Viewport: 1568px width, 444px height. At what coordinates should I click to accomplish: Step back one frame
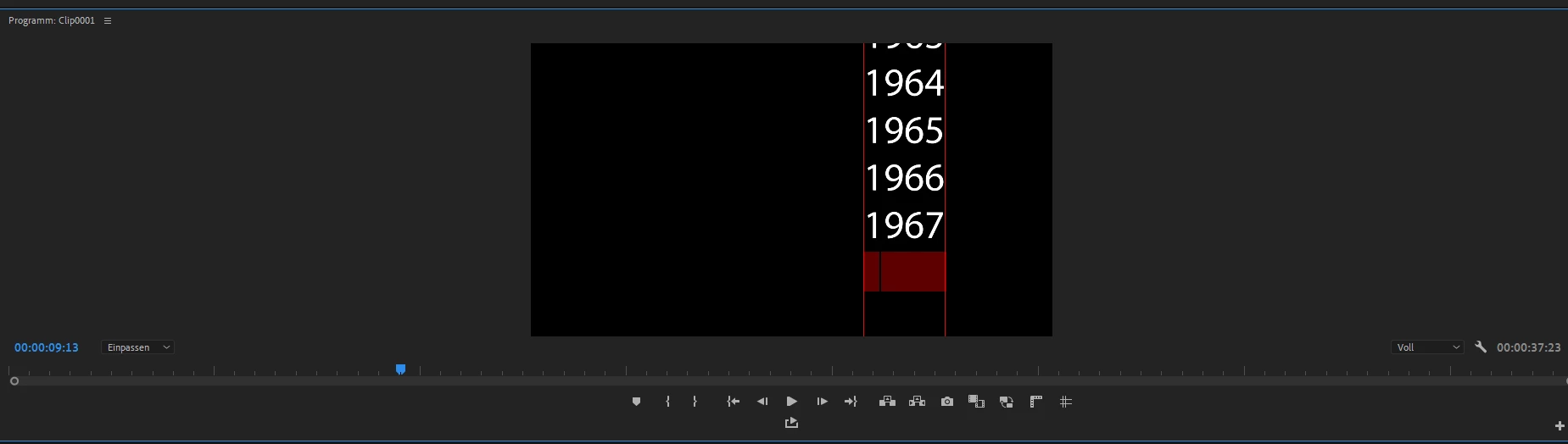click(x=762, y=402)
